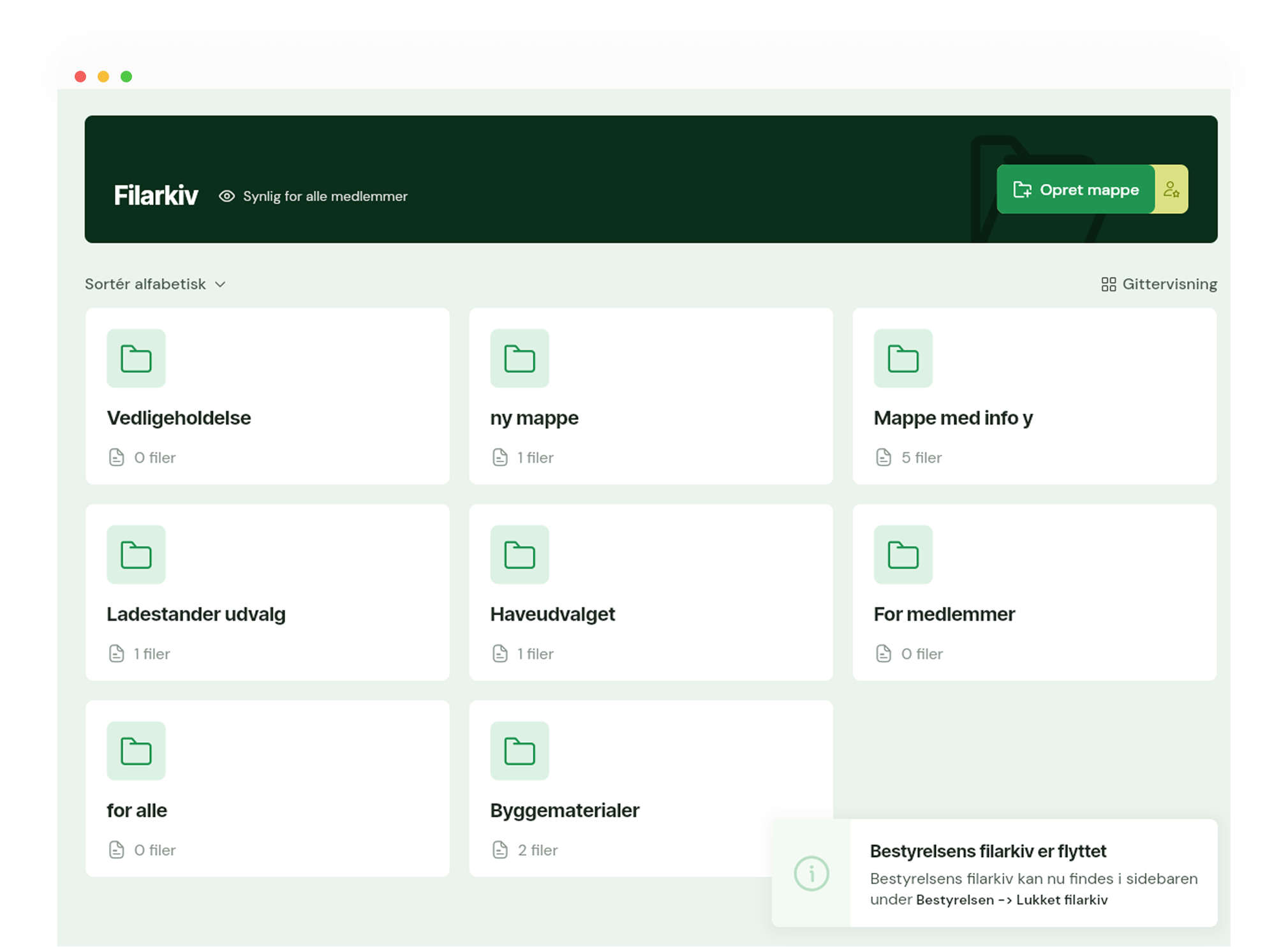This screenshot has height=947, width=1288.
Task: Click the file icon beside 2 filer
Action: 500,850
